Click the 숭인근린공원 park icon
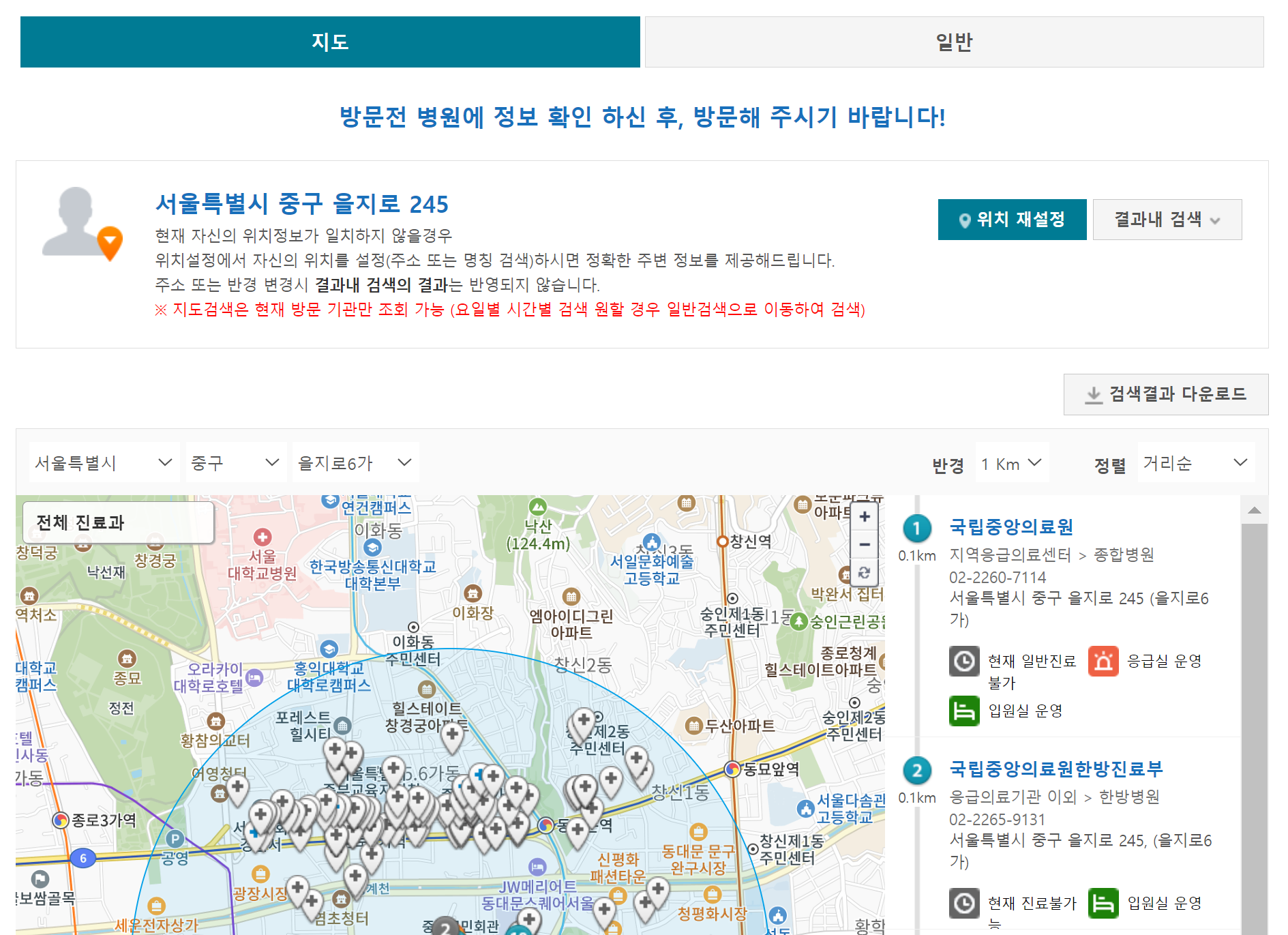Viewport: 1288px width, 935px height. coord(798,621)
